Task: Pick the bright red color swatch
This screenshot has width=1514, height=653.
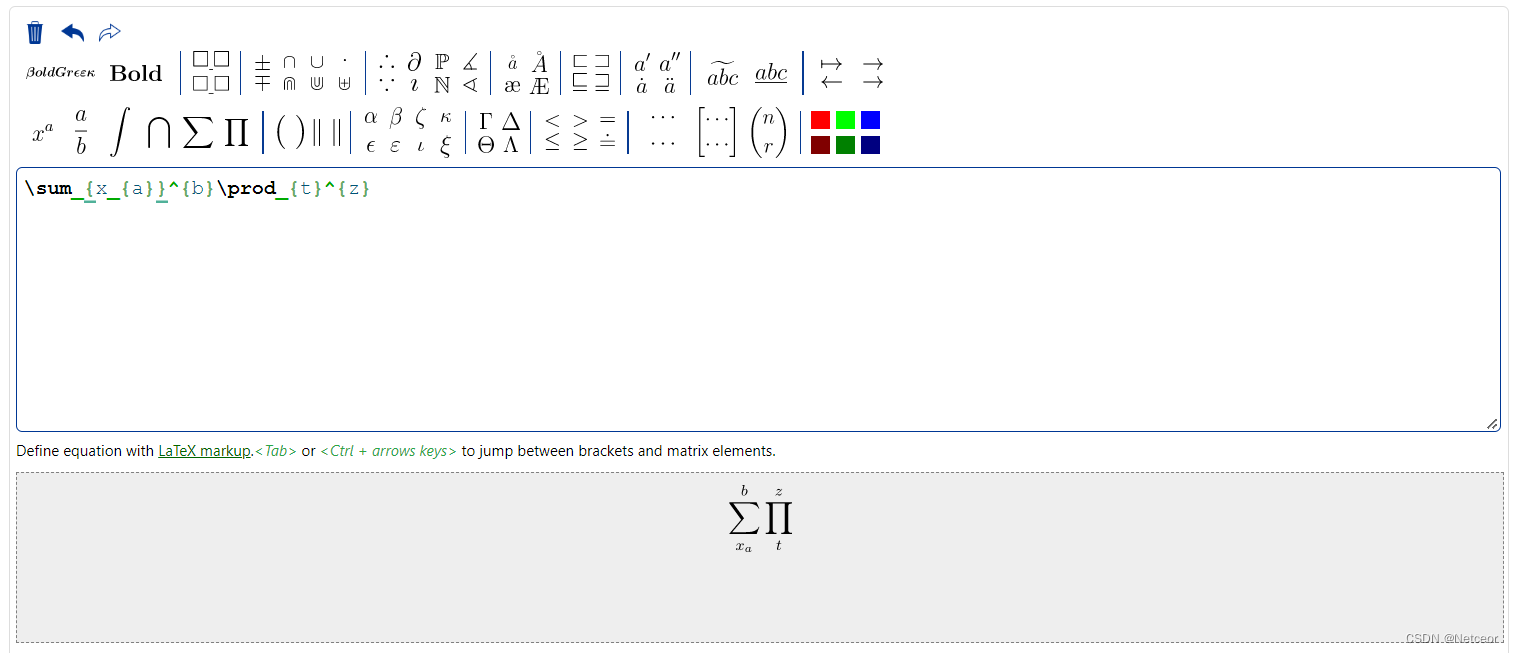Action: pyautogui.click(x=820, y=120)
